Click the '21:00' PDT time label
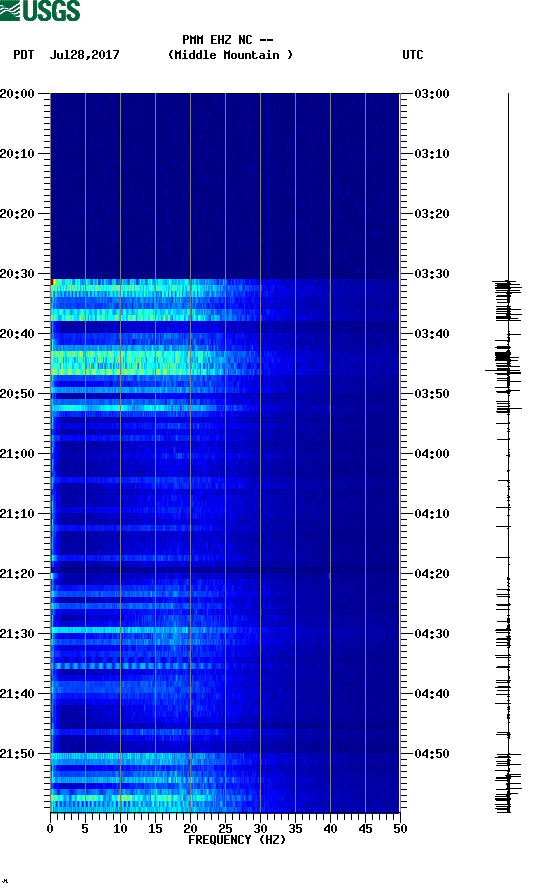This screenshot has width=552, height=892. tap(17, 454)
